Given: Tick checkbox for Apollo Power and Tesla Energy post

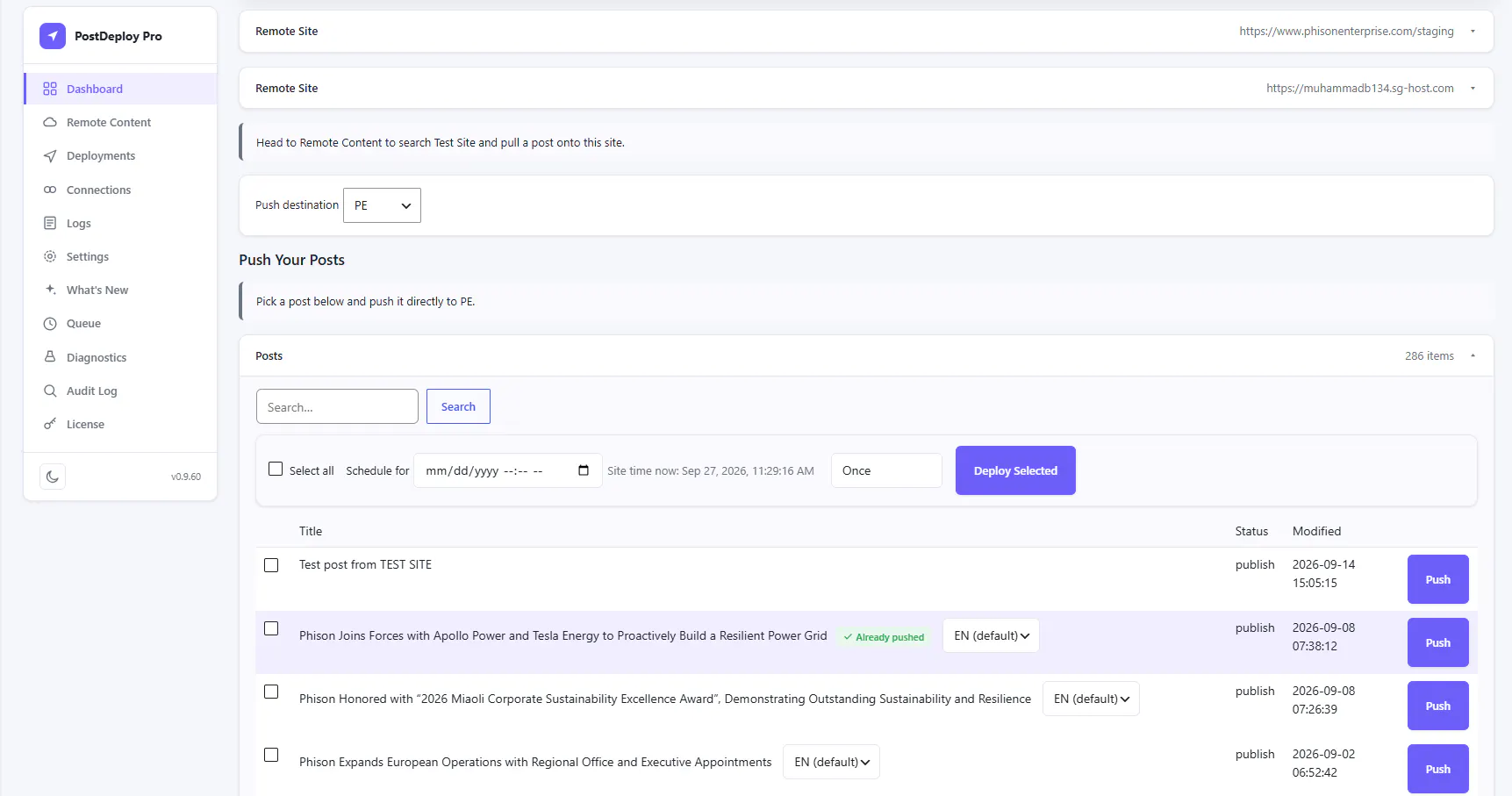Looking at the screenshot, I should pyautogui.click(x=271, y=628).
